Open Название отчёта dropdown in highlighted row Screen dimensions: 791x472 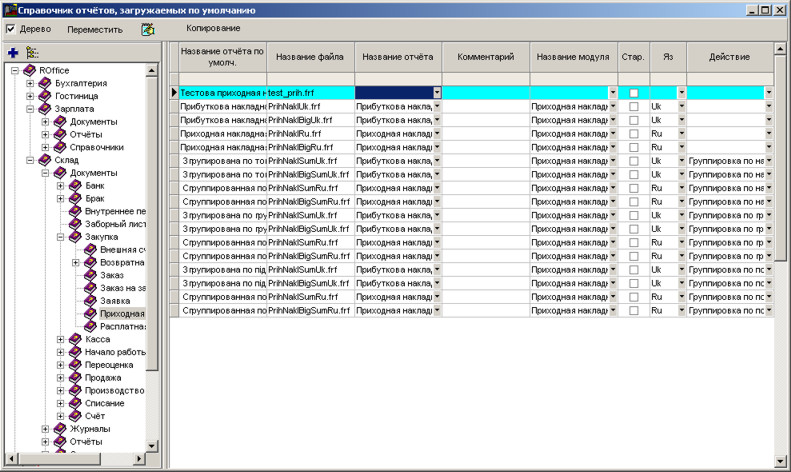tap(436, 93)
